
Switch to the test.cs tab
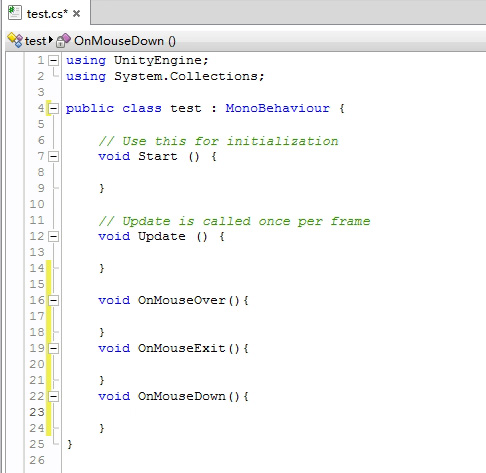[46, 14]
